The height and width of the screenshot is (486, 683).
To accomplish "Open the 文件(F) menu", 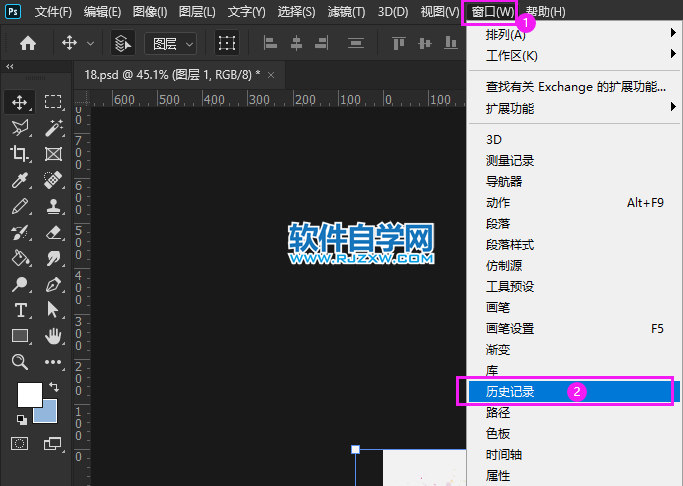I will click(x=53, y=12).
